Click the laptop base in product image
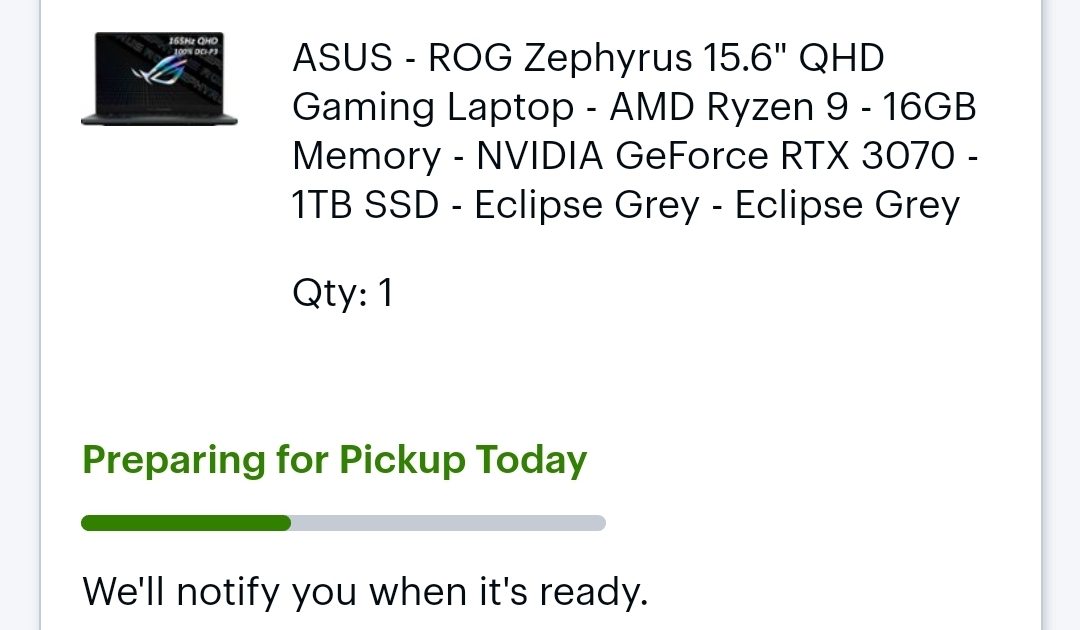Image resolution: width=1080 pixels, height=630 pixels. [x=159, y=120]
